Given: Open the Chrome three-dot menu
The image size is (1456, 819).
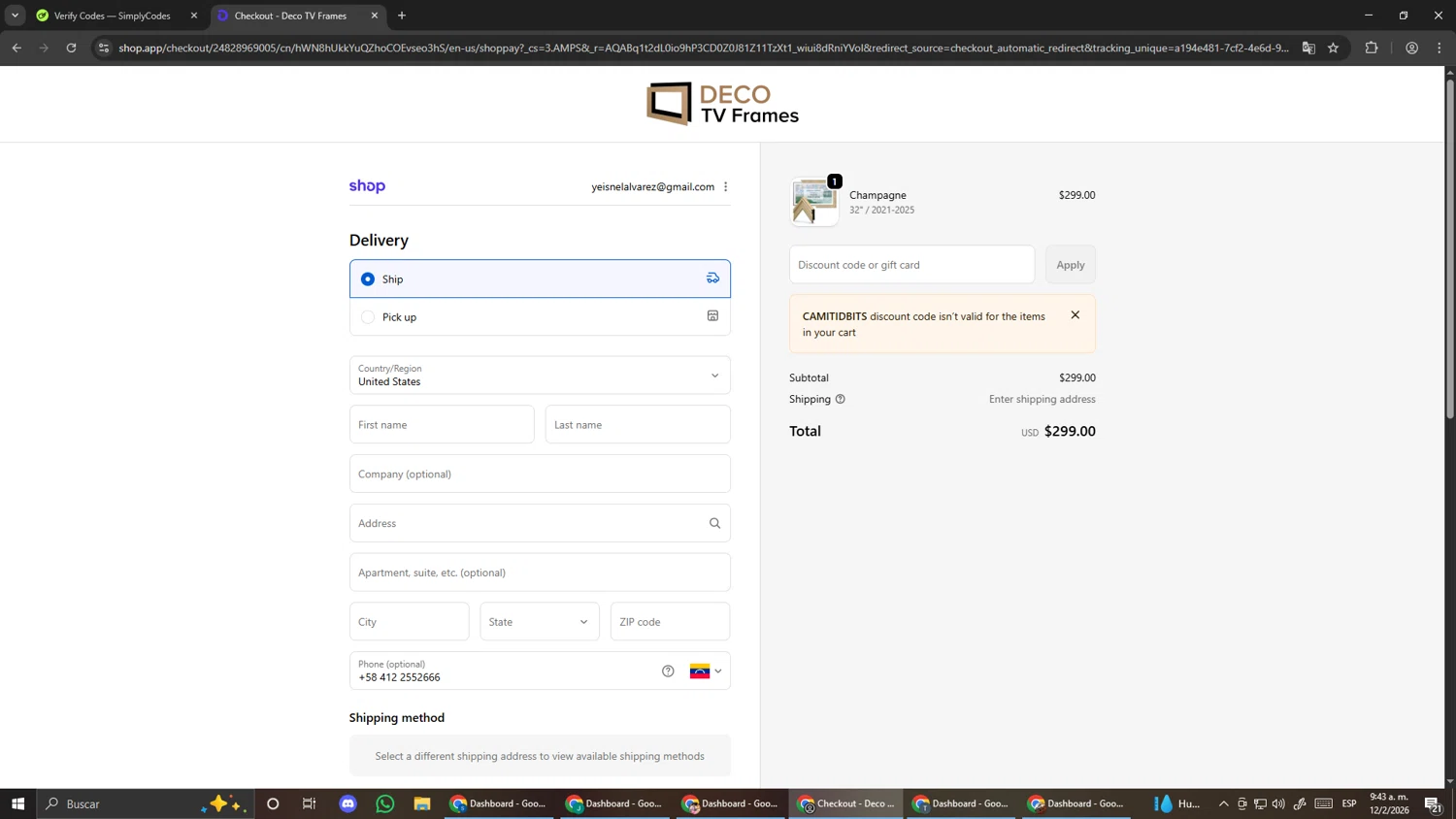Looking at the screenshot, I should (x=1439, y=48).
